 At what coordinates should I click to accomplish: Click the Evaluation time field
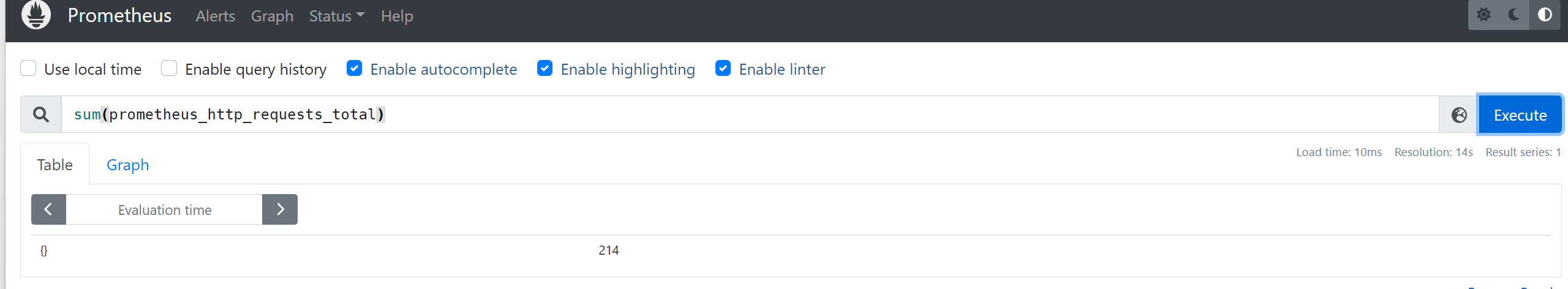coord(164,209)
